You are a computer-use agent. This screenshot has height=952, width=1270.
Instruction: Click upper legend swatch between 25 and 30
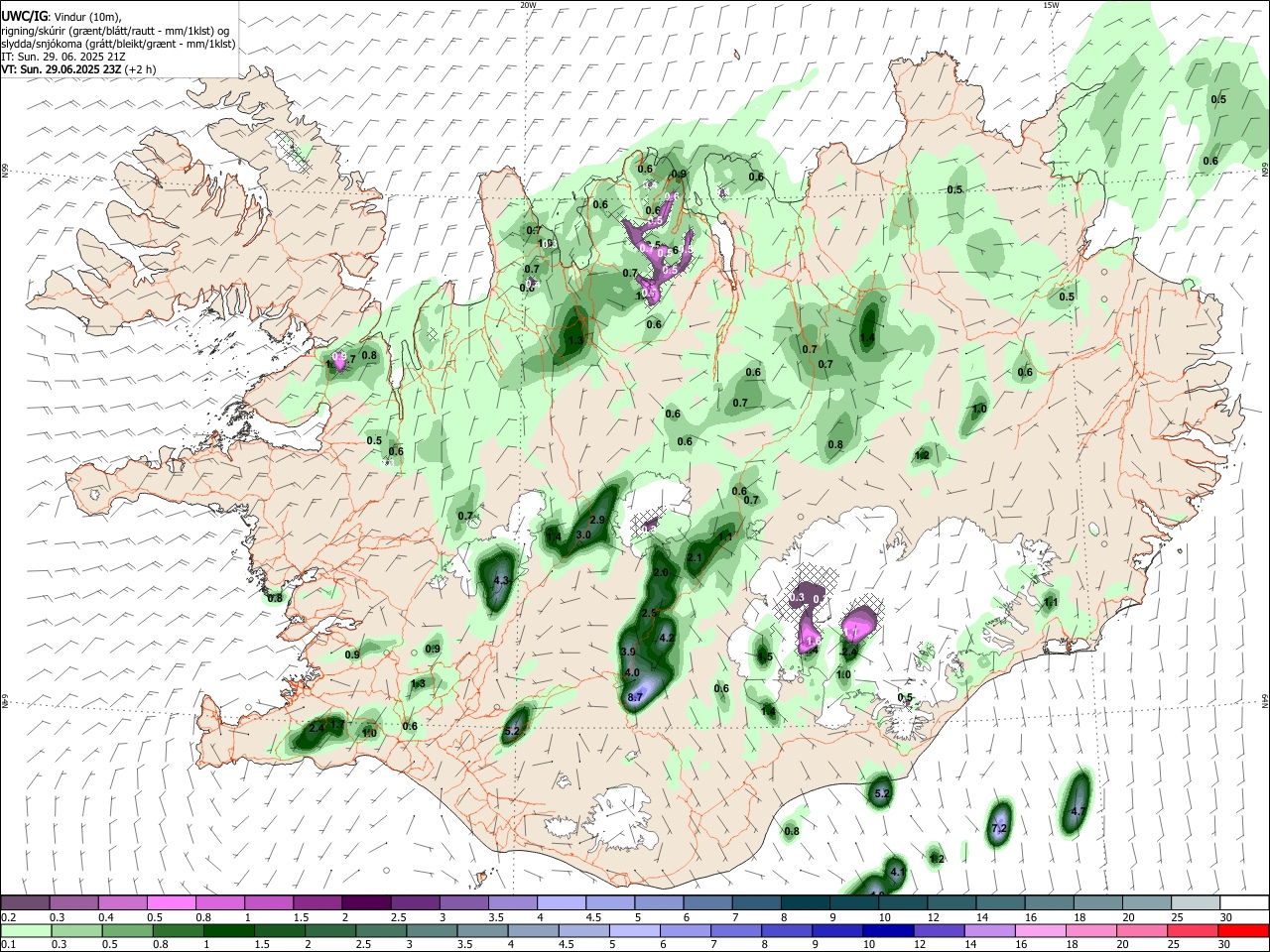[1194, 902]
